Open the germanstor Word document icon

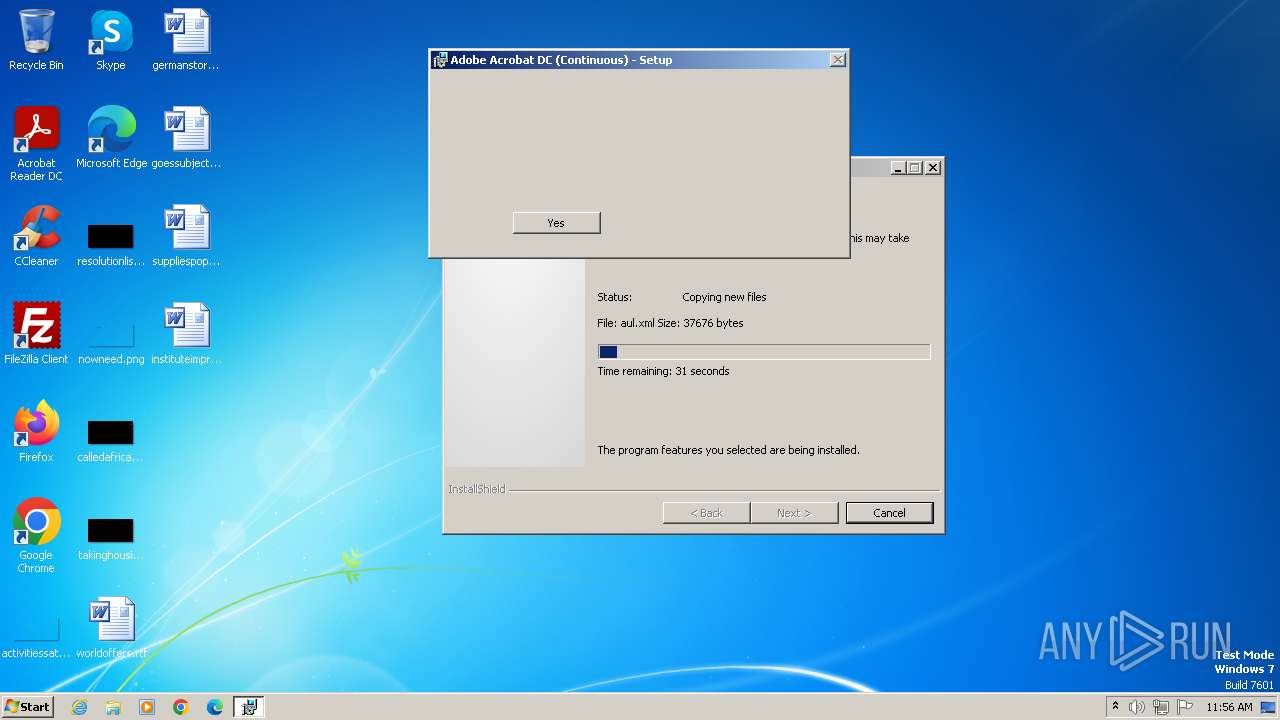coord(186,40)
